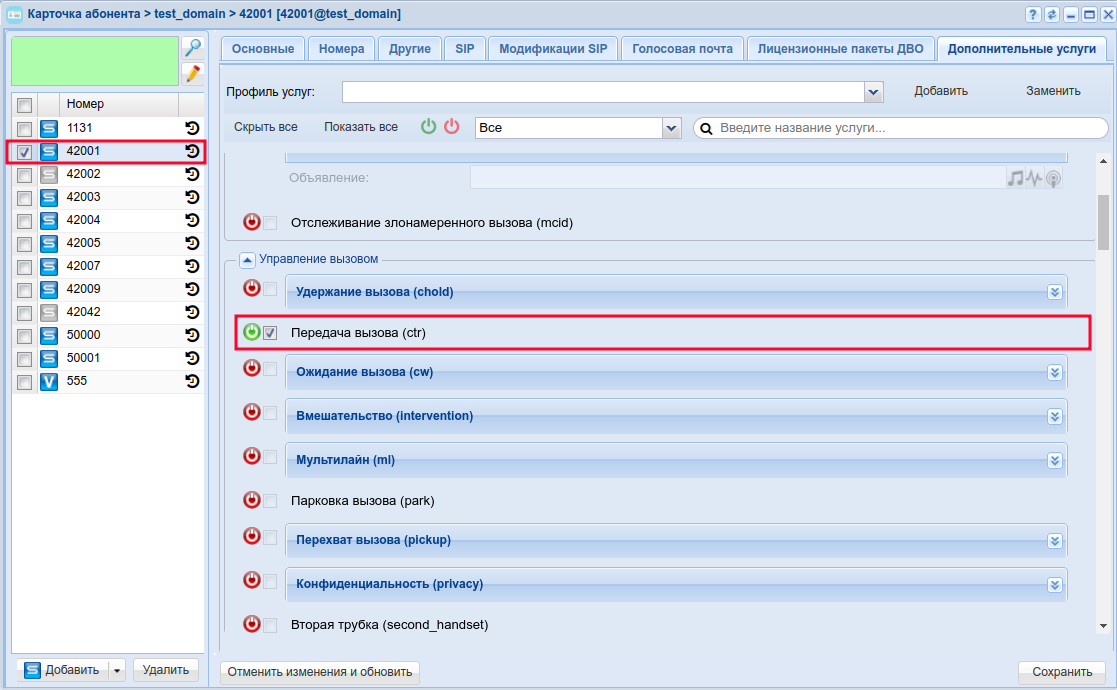The height and width of the screenshot is (690, 1117).
Task: Collapse the Управление вызовом group
Action: coord(247,260)
